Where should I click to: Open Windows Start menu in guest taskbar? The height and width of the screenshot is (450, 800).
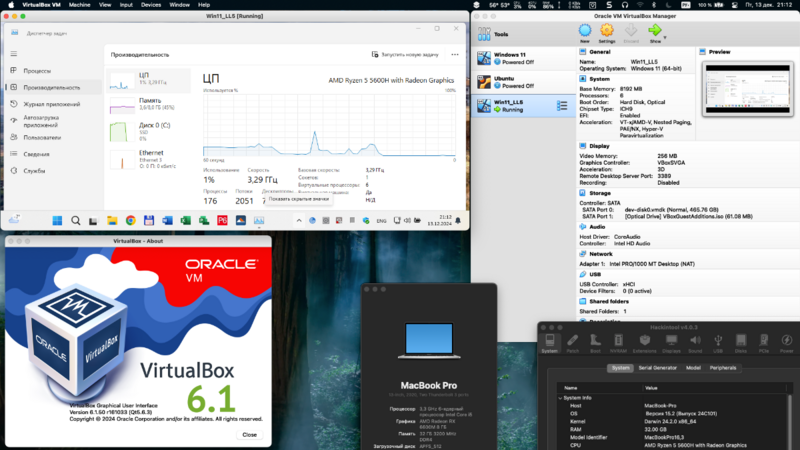coord(57,220)
